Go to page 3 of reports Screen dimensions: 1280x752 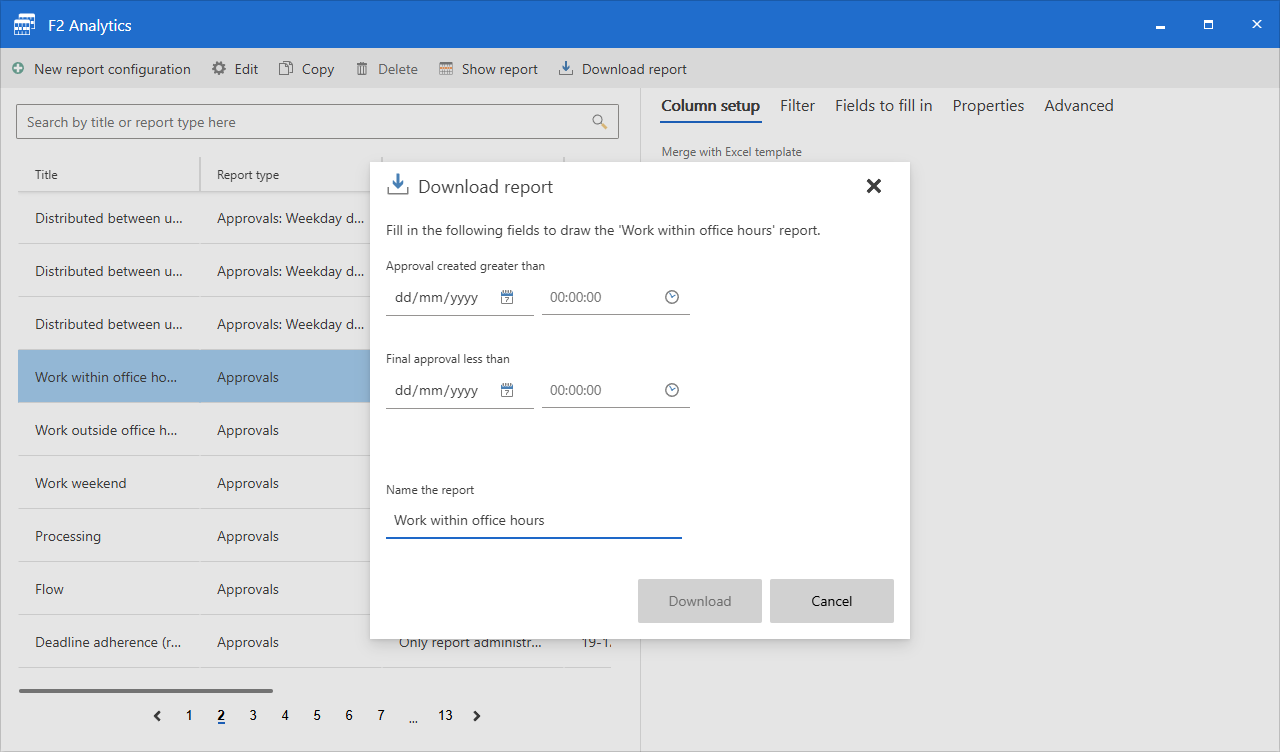[x=253, y=716]
